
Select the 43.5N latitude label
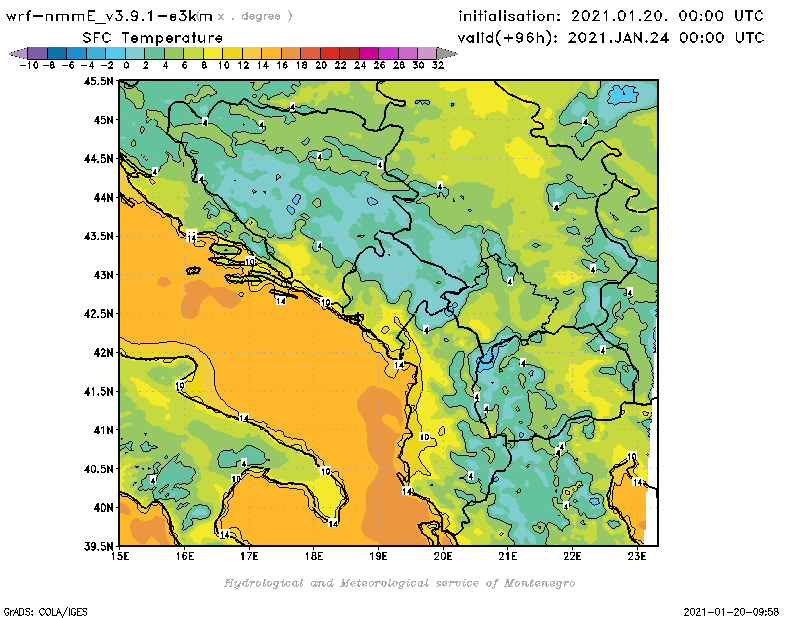(98, 236)
